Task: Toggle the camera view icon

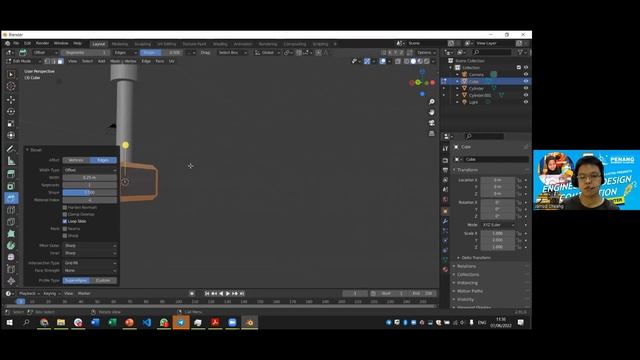Action: [x=432, y=123]
